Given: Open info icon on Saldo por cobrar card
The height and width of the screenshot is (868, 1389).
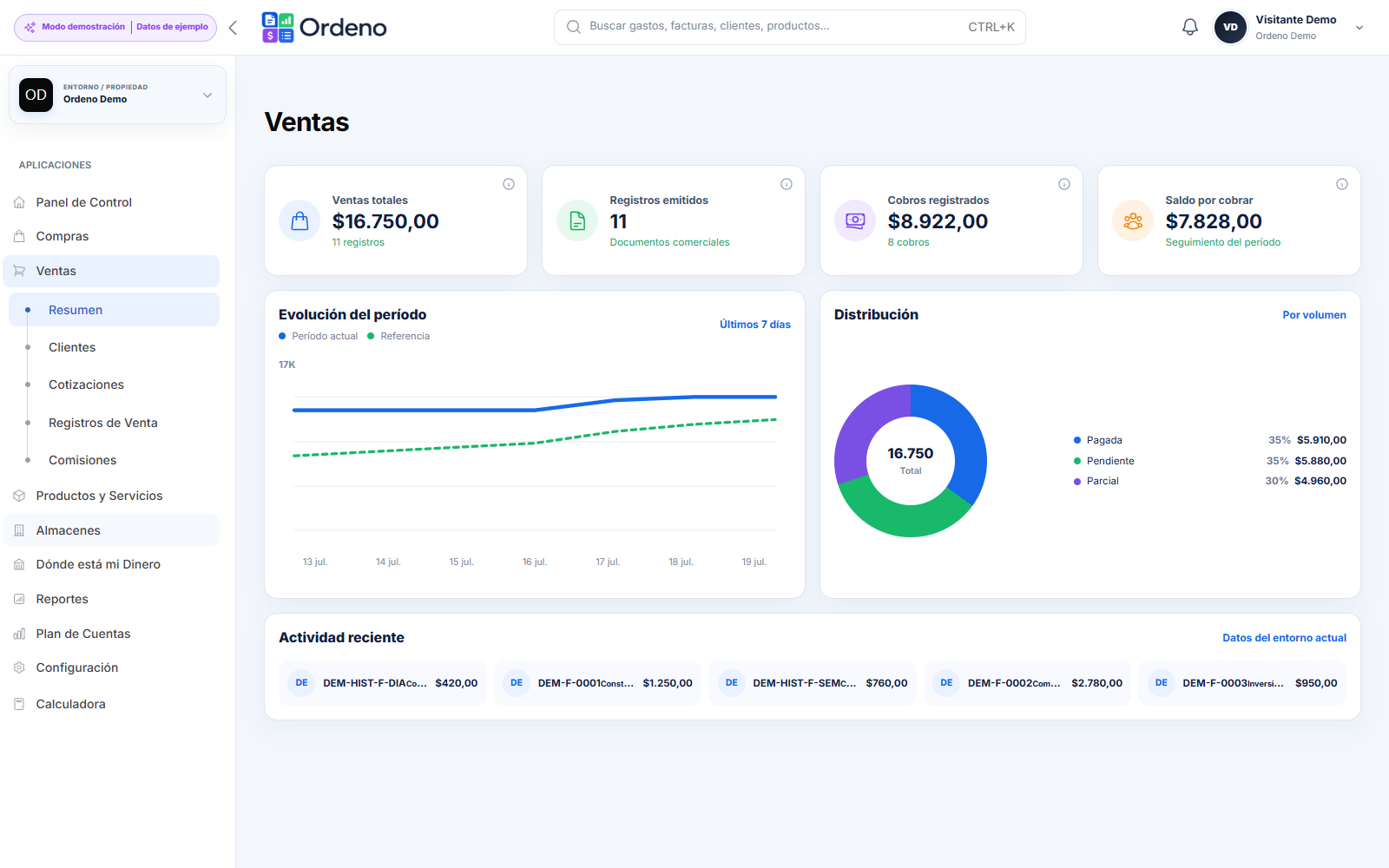Looking at the screenshot, I should [x=1342, y=184].
